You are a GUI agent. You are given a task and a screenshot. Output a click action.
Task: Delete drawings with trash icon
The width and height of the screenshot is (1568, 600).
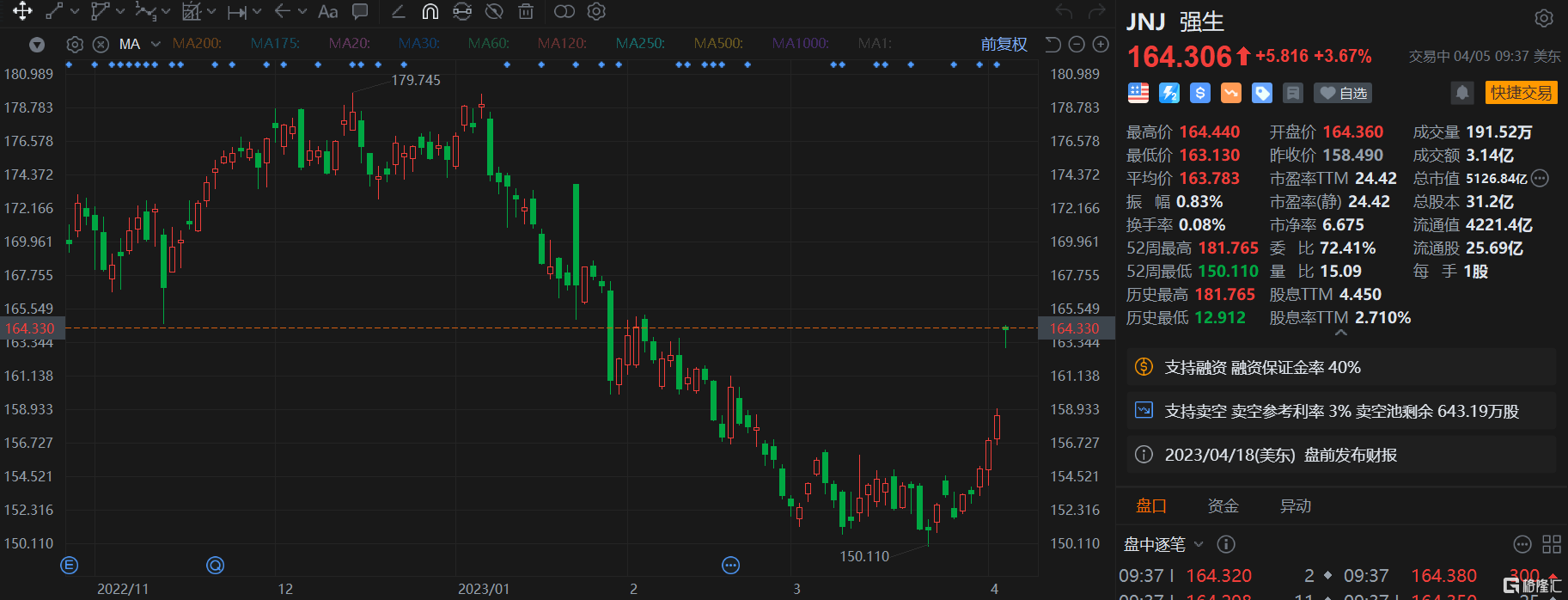(x=526, y=11)
